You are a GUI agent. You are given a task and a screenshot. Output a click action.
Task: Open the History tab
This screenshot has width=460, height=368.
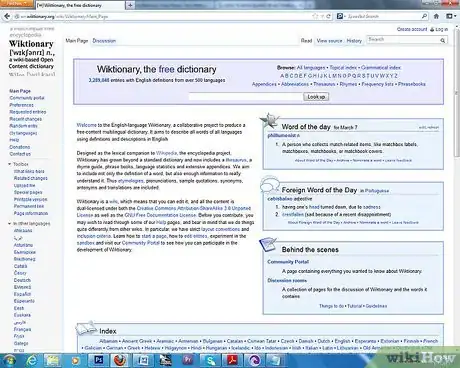354,41
